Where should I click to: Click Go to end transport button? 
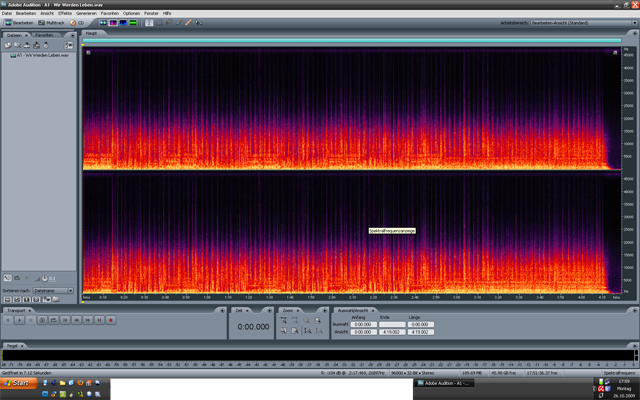pyautogui.click(x=99, y=320)
